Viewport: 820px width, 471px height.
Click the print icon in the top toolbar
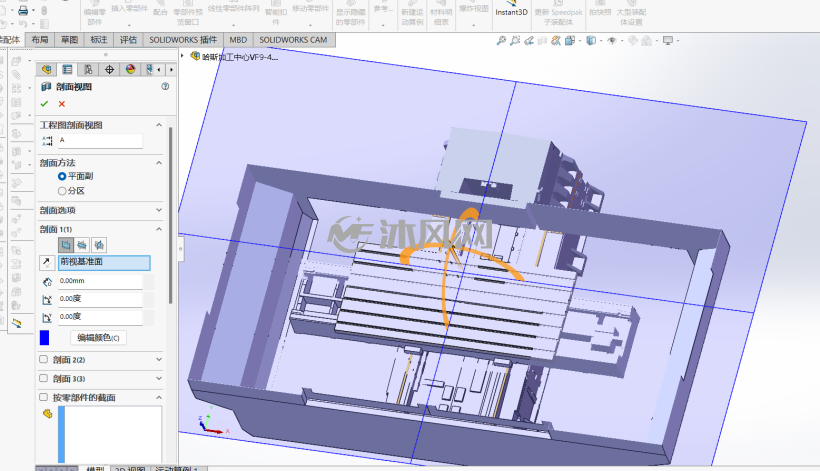(x=23, y=10)
